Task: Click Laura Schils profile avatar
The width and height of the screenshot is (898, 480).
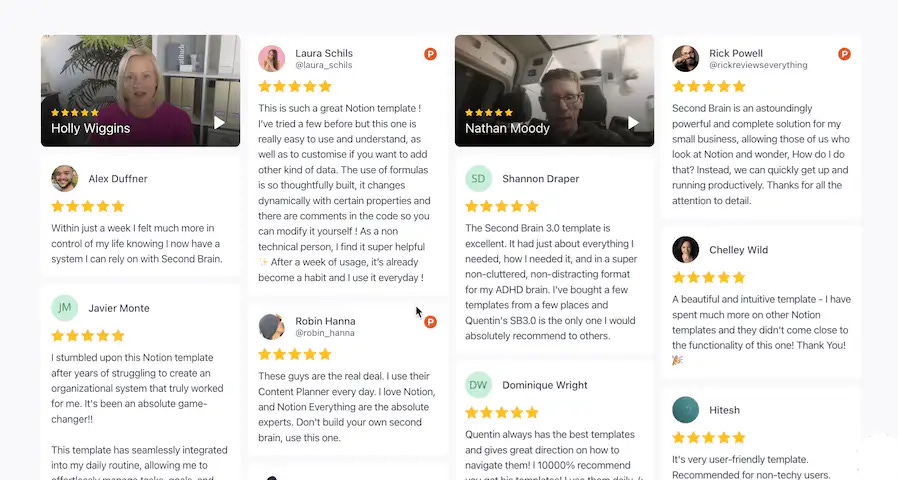Action: [271, 58]
